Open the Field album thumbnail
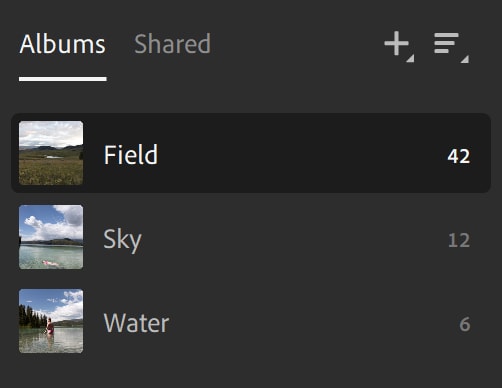This screenshot has height=388, width=502. click(x=51, y=153)
